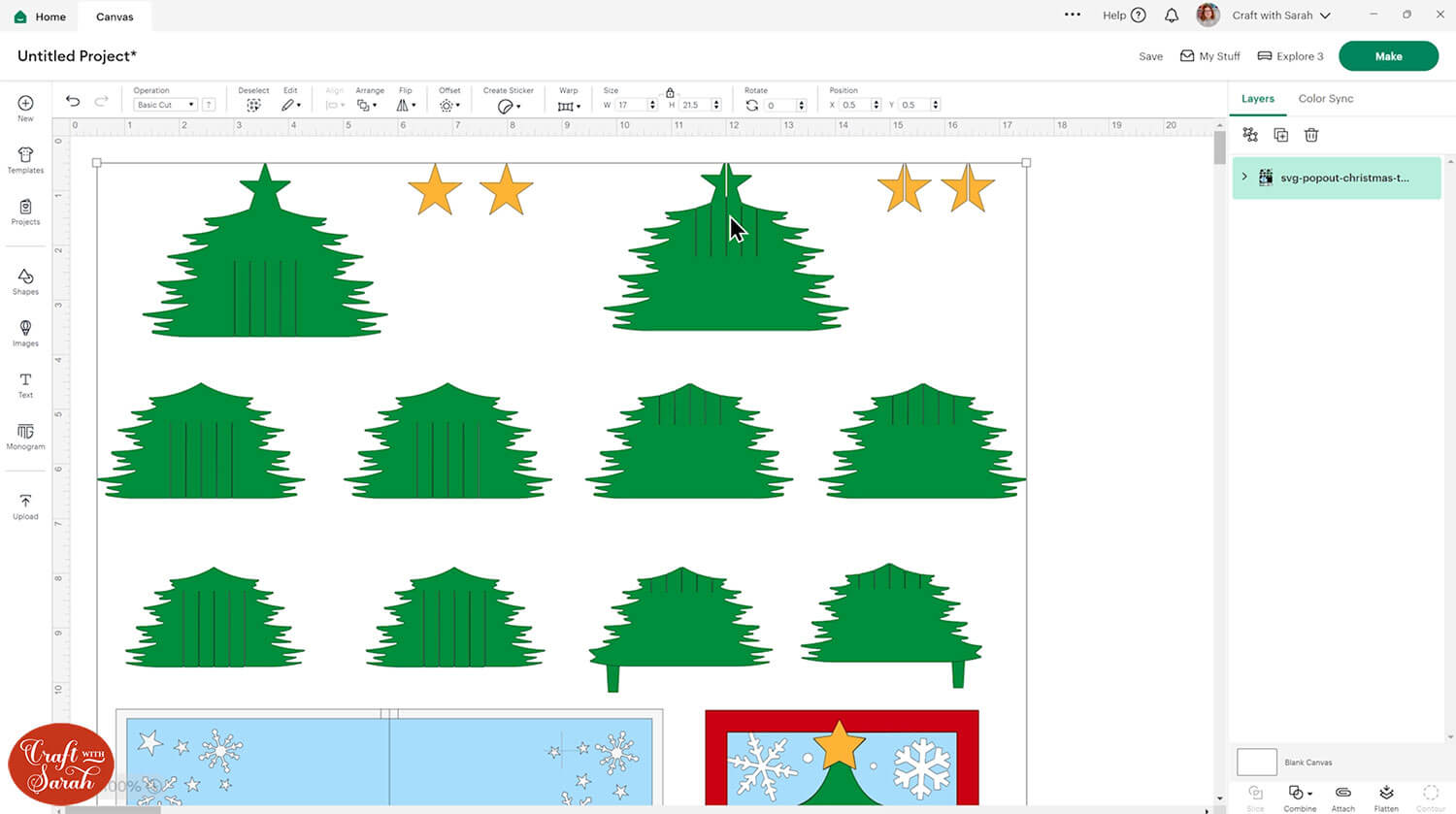Click Save in the header

[1150, 56]
